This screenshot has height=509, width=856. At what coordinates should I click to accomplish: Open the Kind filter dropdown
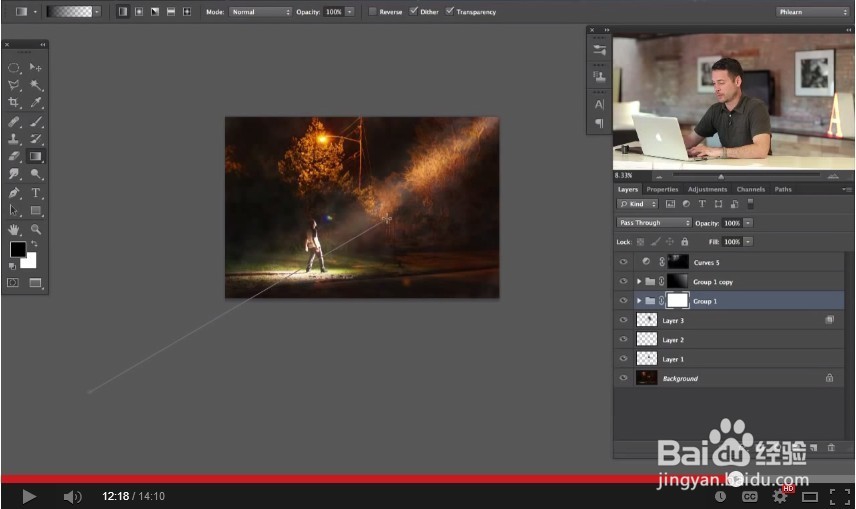[x=637, y=204]
